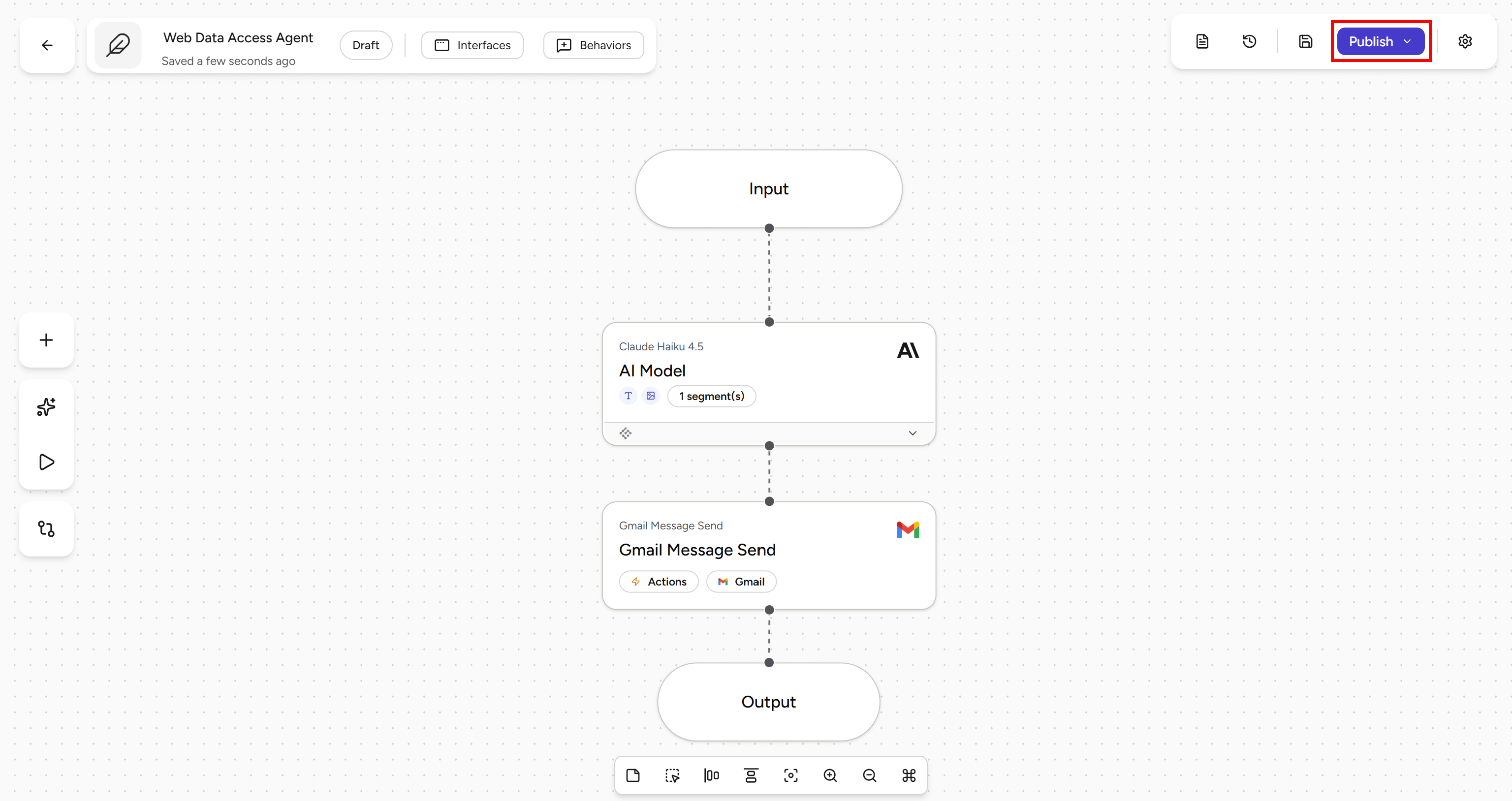
Task: Open the AI sparkle assistant icon
Action: click(46, 407)
